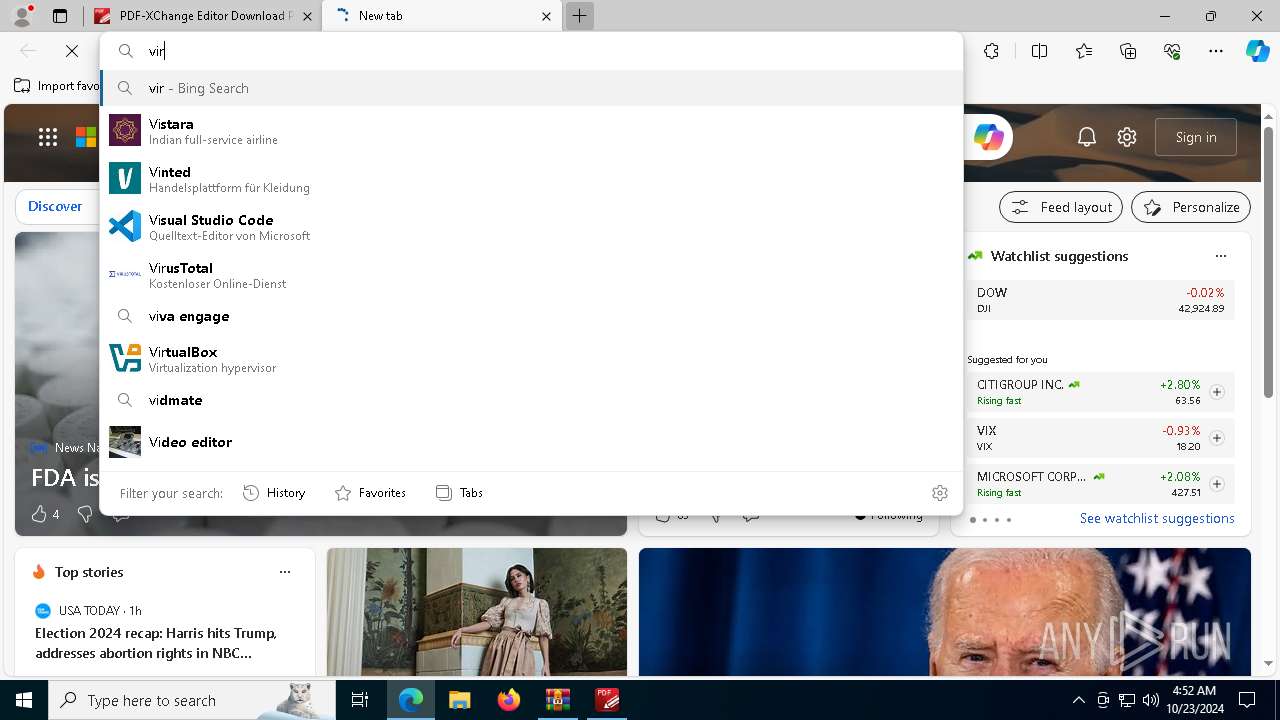Open the Action Center notifications
Image resolution: width=1280 pixels, height=720 pixels.
1247,700
